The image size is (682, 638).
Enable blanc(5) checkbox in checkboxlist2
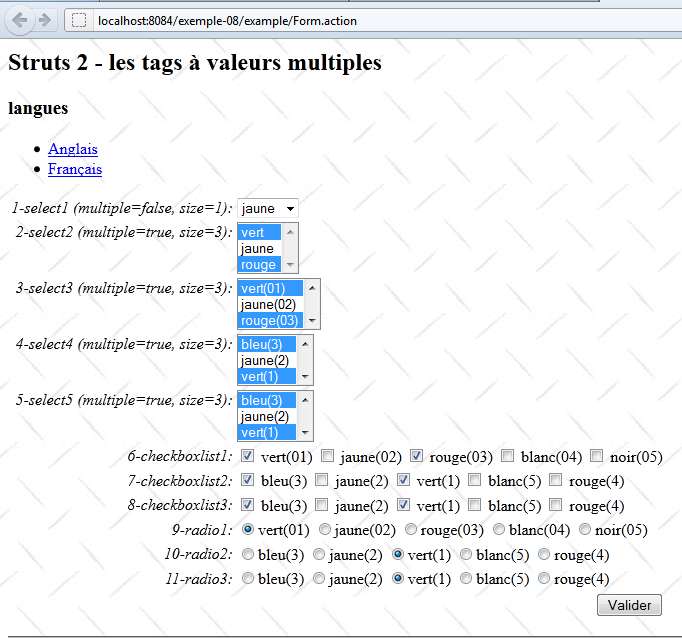point(475,480)
